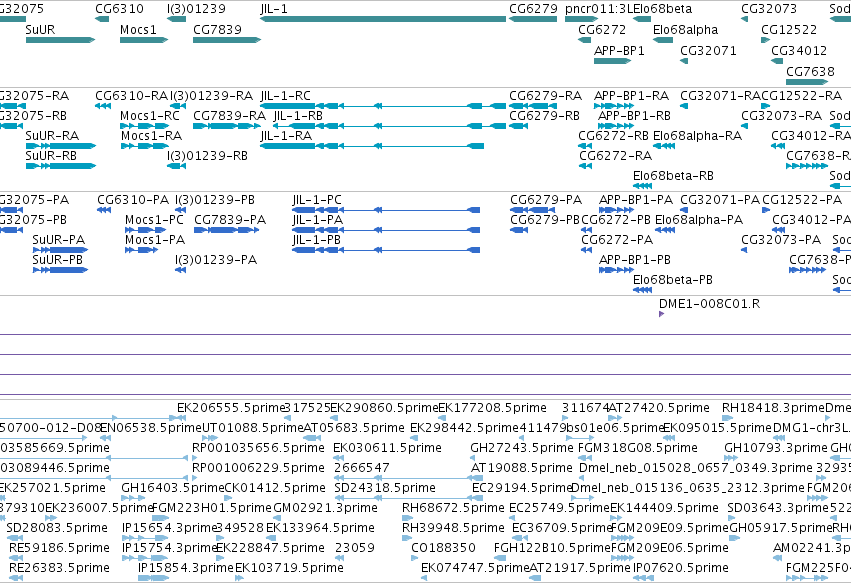
Task: Select the CG7839-RA transcript label
Action: 230,116
